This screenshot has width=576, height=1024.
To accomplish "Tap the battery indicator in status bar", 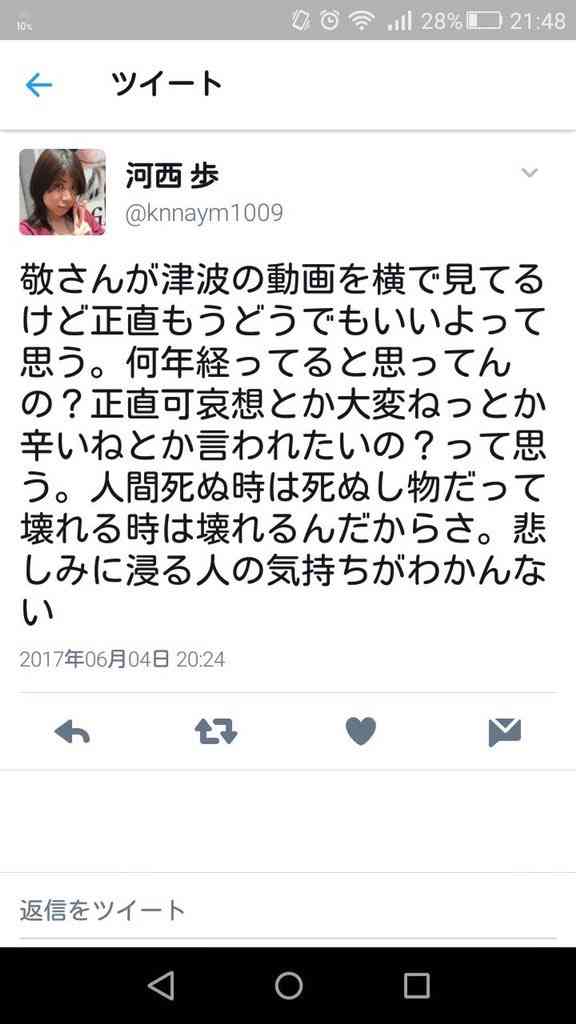I will pyautogui.click(x=484, y=21).
